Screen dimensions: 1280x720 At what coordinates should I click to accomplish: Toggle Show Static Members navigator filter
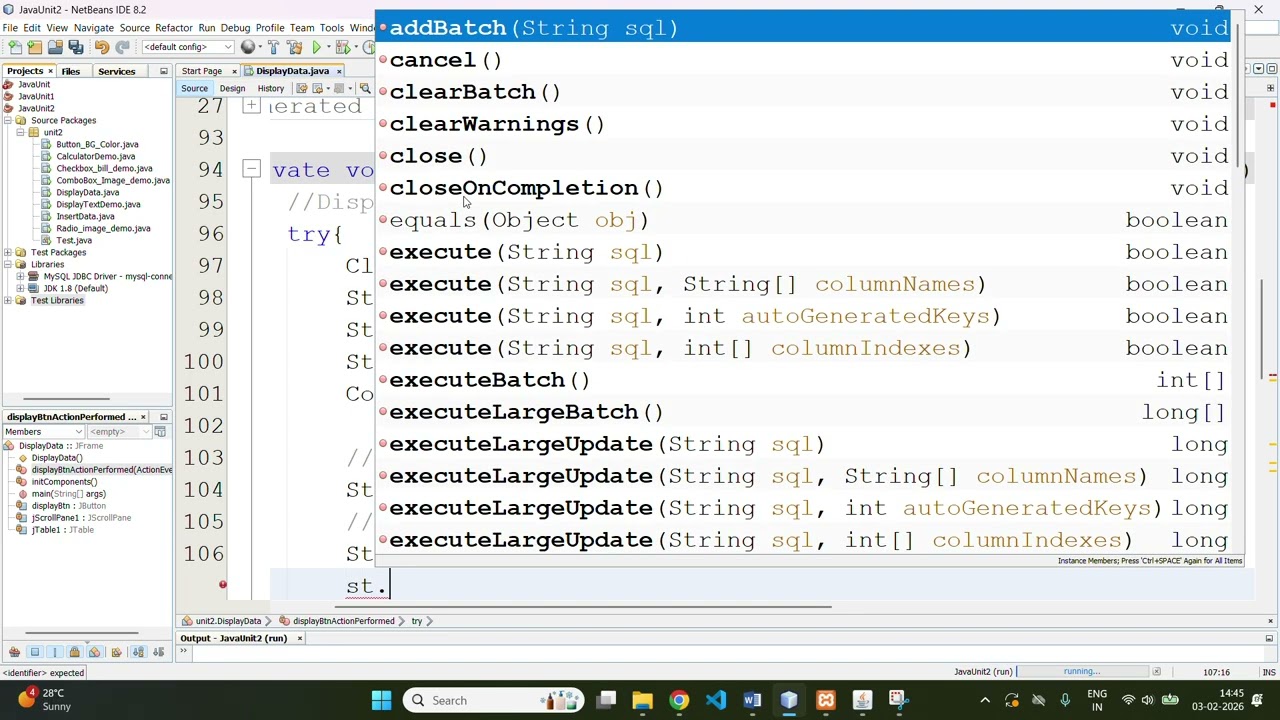(x=54, y=652)
